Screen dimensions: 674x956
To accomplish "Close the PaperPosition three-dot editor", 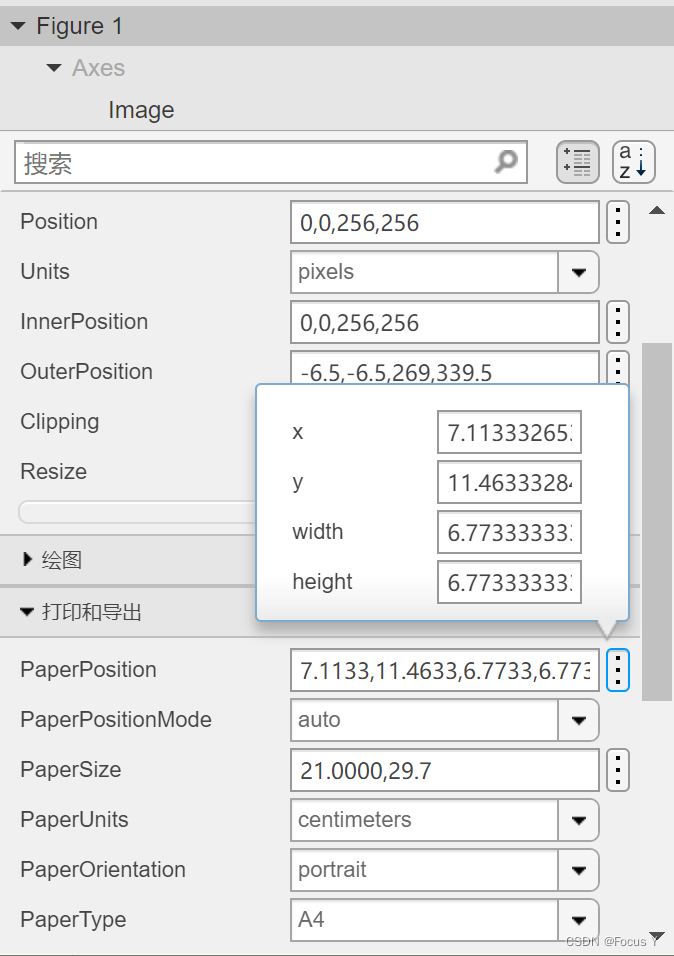I will (x=618, y=670).
